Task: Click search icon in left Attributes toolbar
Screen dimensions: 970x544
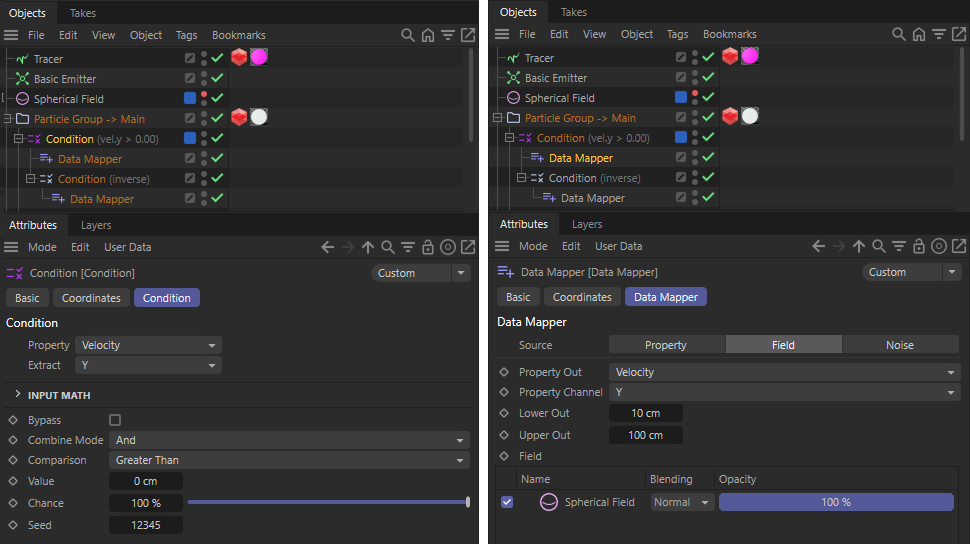Action: pyautogui.click(x=388, y=248)
